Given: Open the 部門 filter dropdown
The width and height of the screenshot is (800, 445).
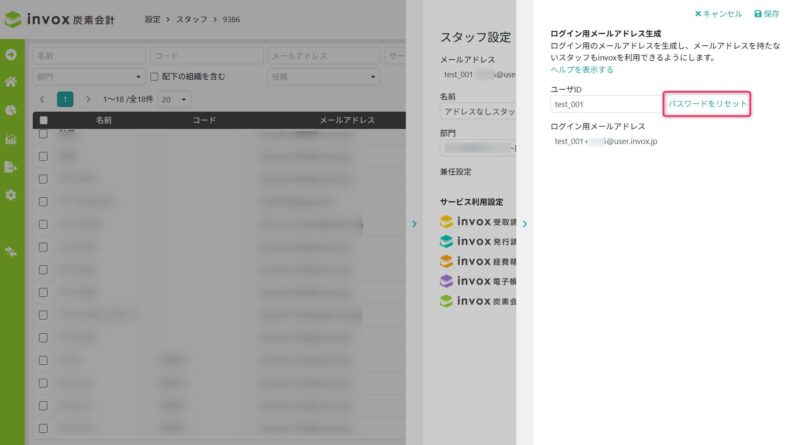Looking at the screenshot, I should pos(89,77).
